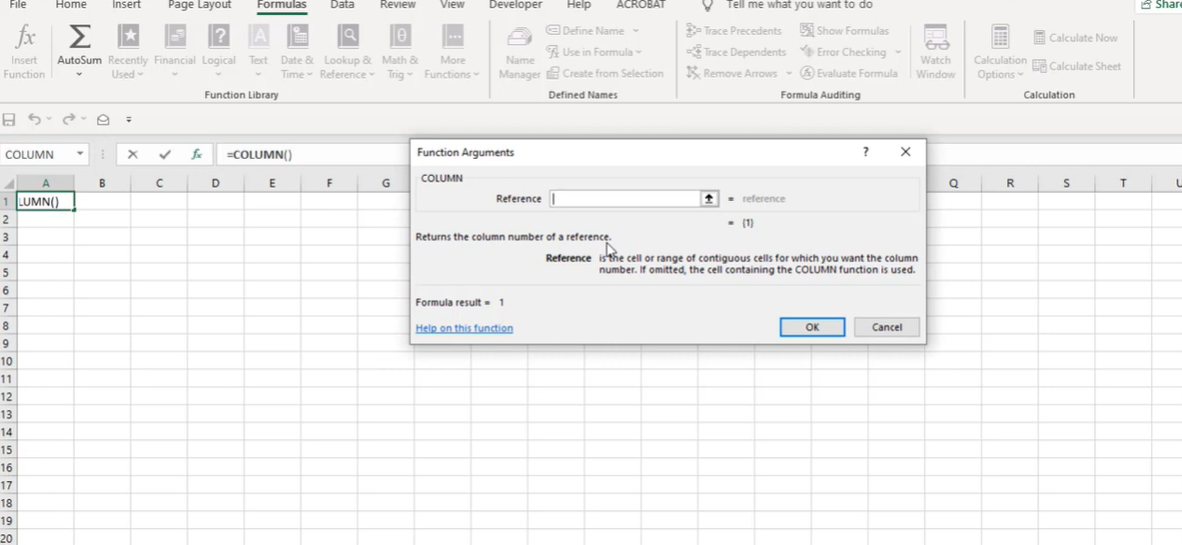Click the Reference input field
This screenshot has height=545, width=1182.
point(625,199)
